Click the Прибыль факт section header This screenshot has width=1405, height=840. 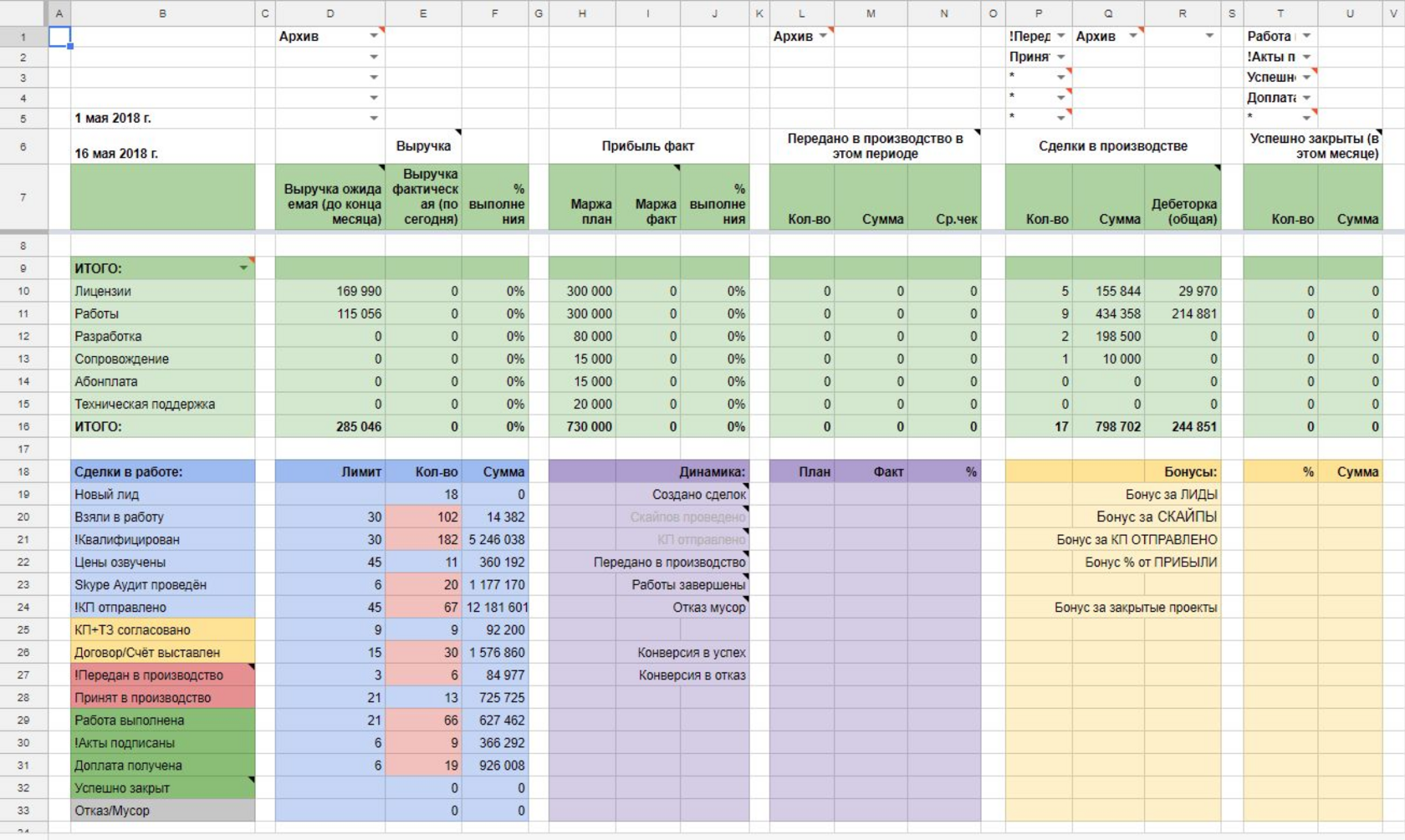[648, 146]
